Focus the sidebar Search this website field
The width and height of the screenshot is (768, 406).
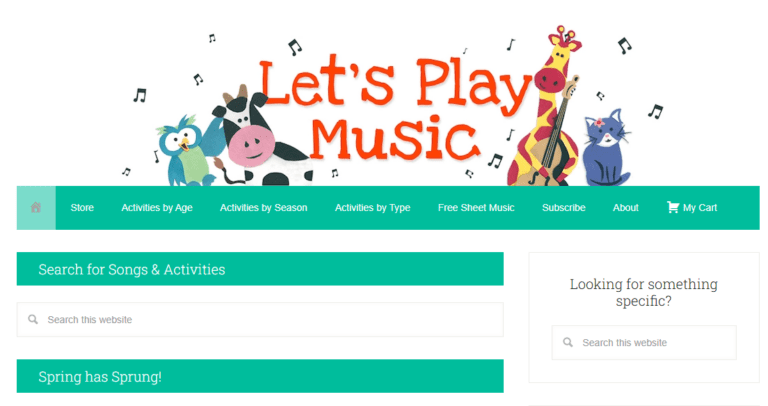(x=644, y=342)
